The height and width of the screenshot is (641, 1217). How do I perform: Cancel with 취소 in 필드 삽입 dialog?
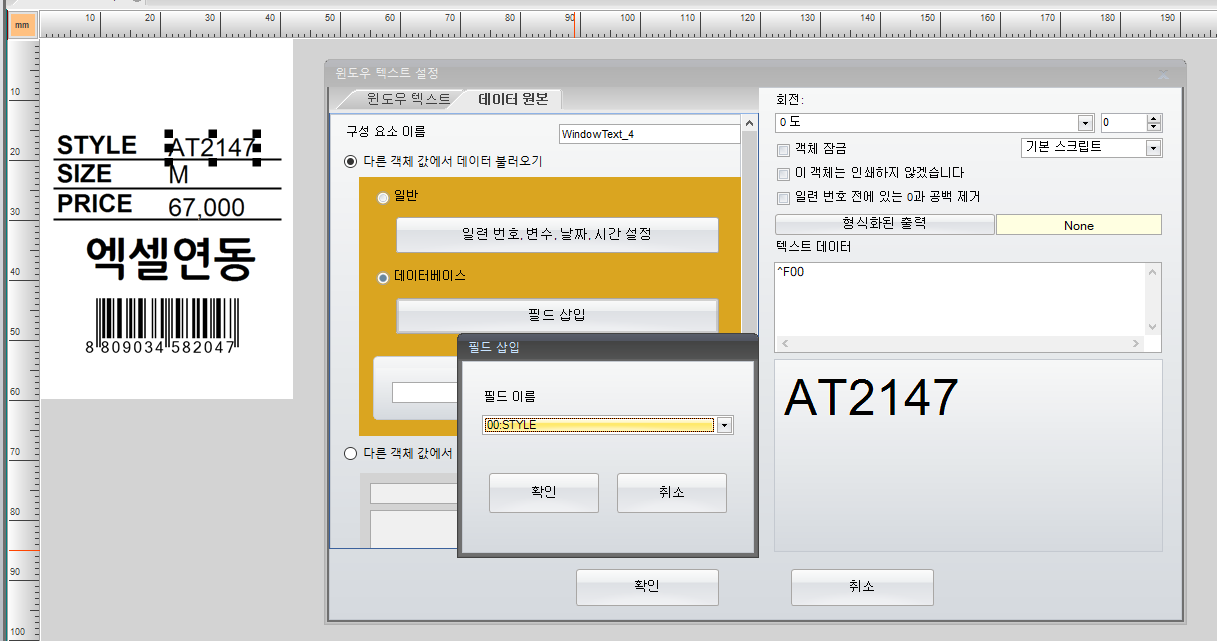(672, 493)
